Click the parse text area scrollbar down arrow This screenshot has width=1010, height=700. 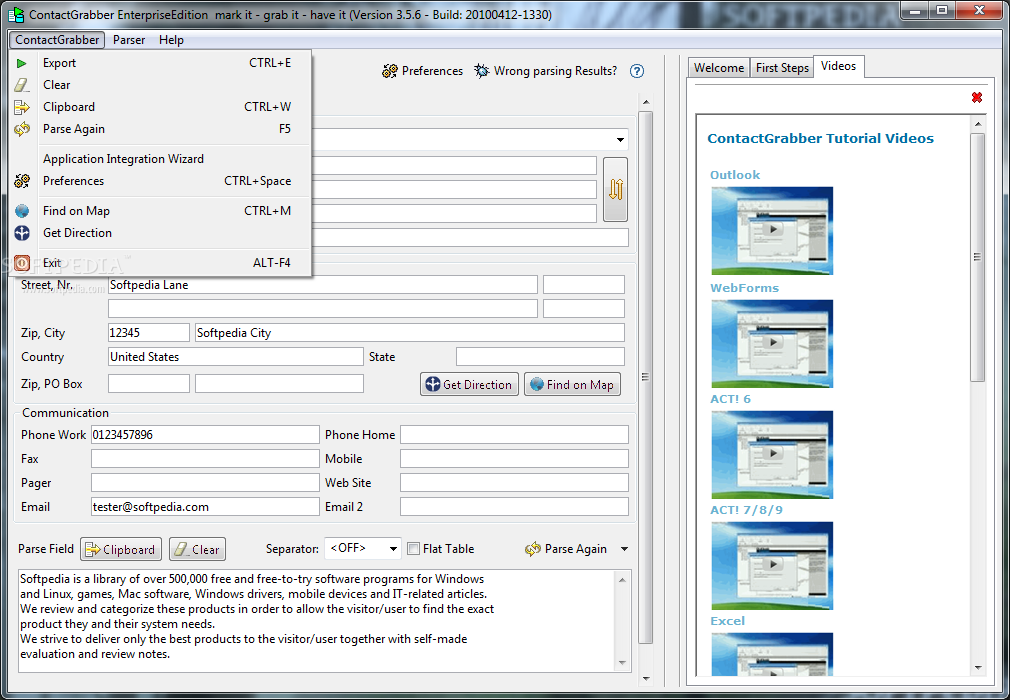622,663
